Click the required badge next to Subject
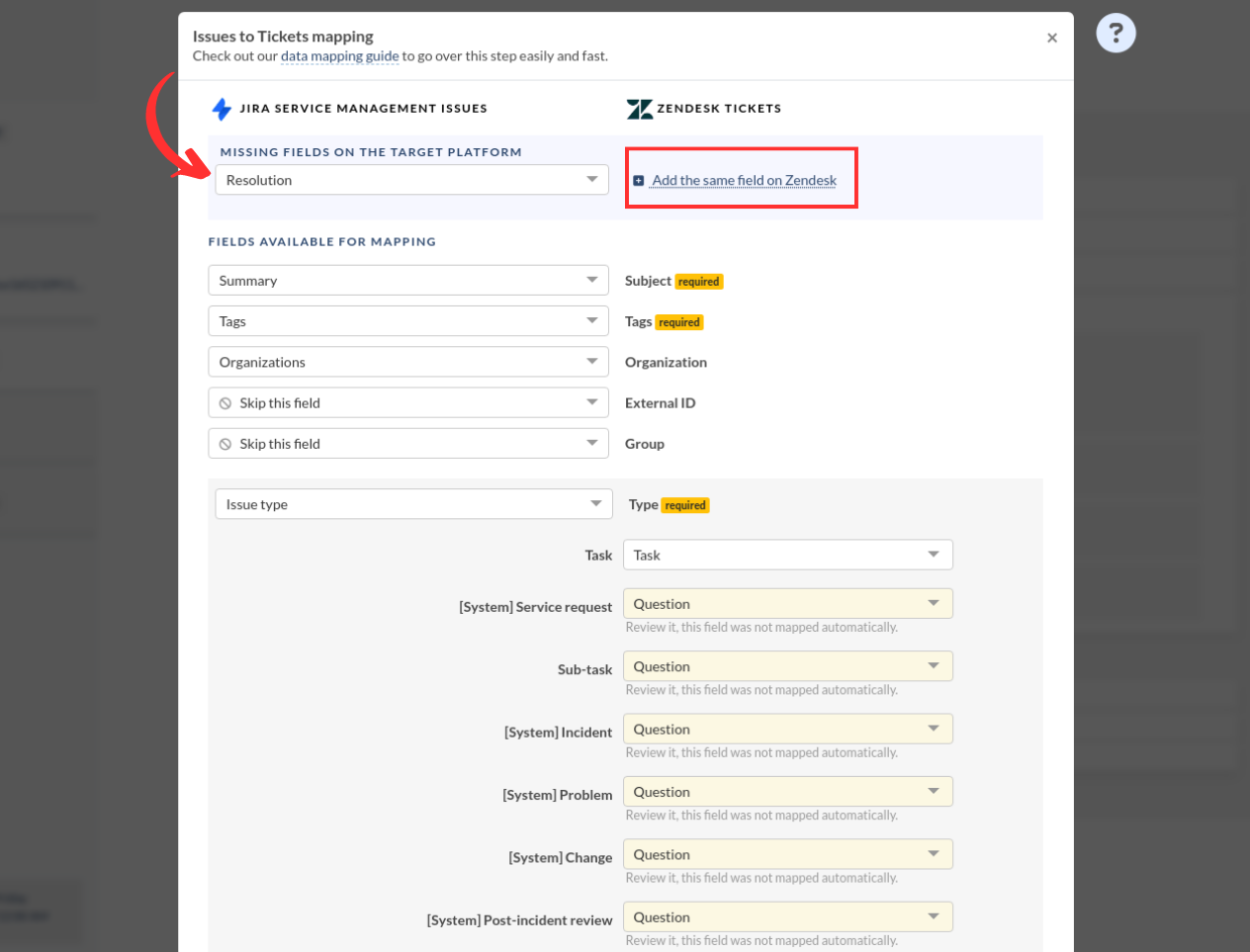 [x=699, y=282]
